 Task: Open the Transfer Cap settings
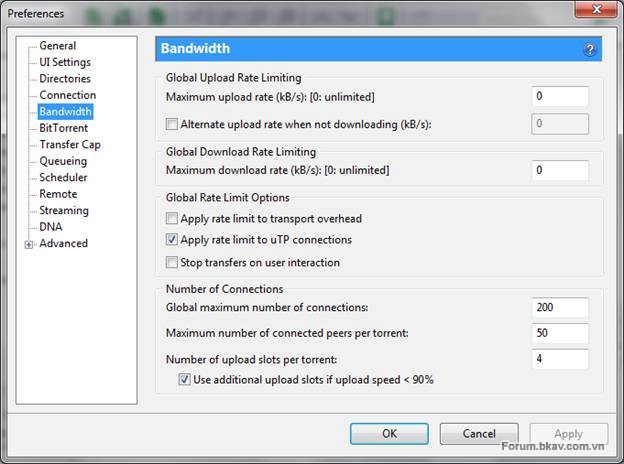pos(69,145)
